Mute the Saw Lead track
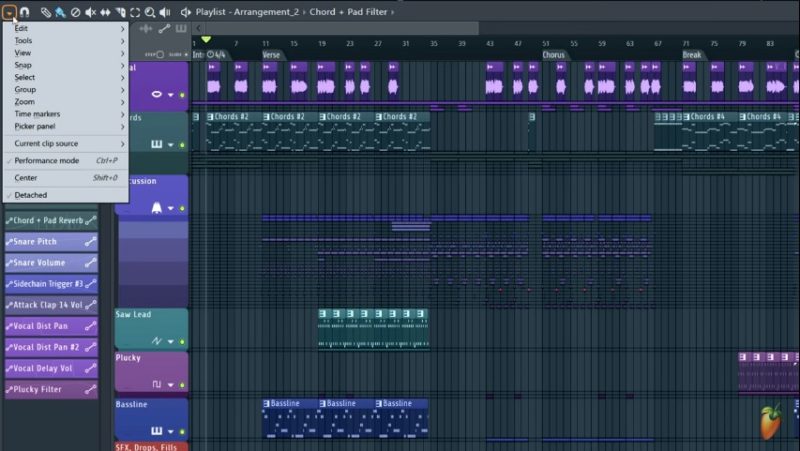Screen dimensions: 800x451 click(x=182, y=342)
